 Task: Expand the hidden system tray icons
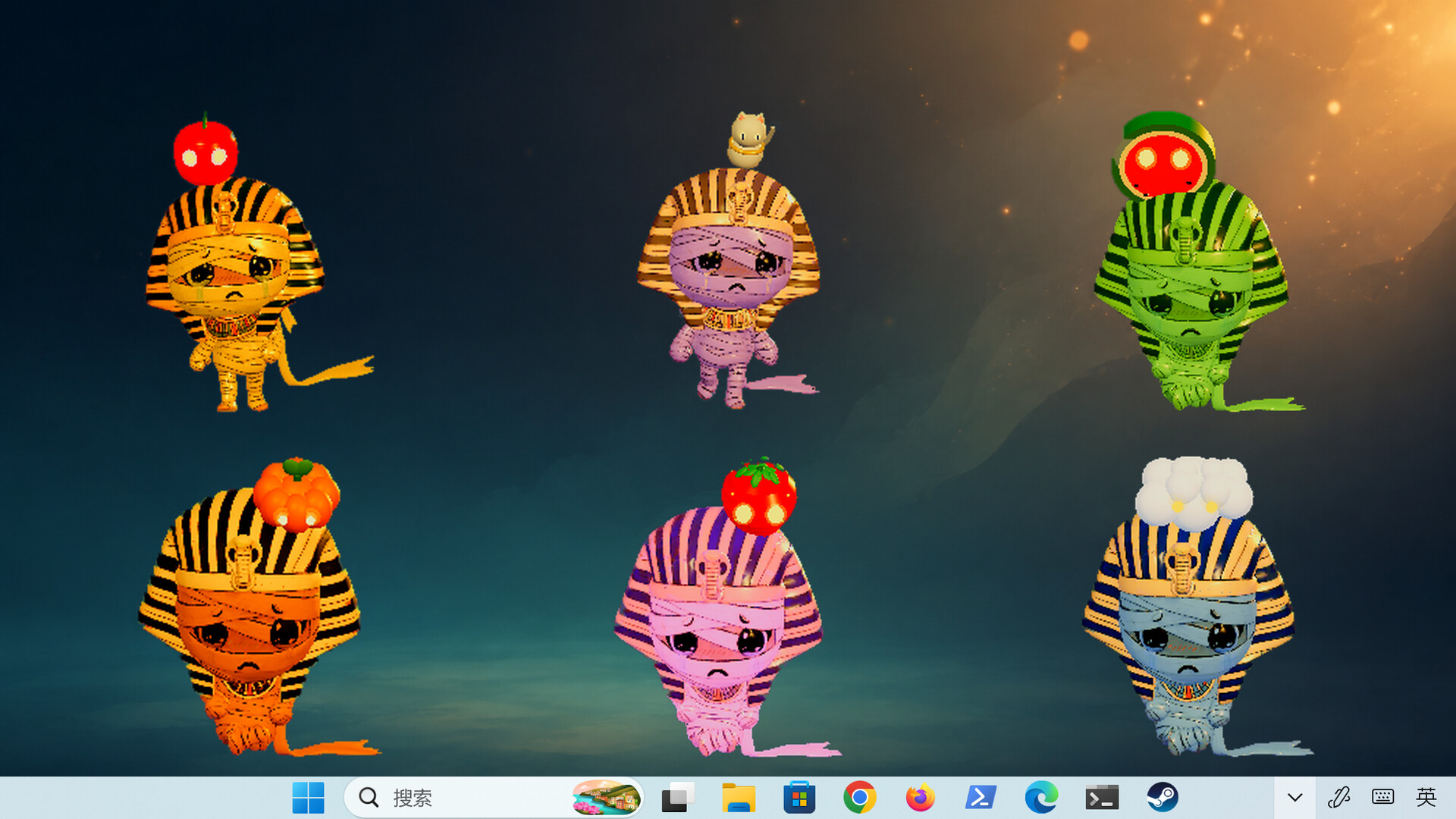1295,798
